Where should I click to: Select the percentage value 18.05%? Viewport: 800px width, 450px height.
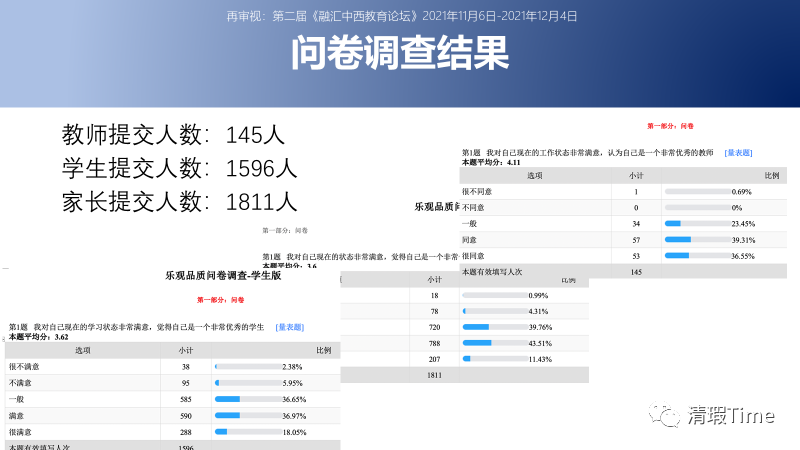(294, 432)
